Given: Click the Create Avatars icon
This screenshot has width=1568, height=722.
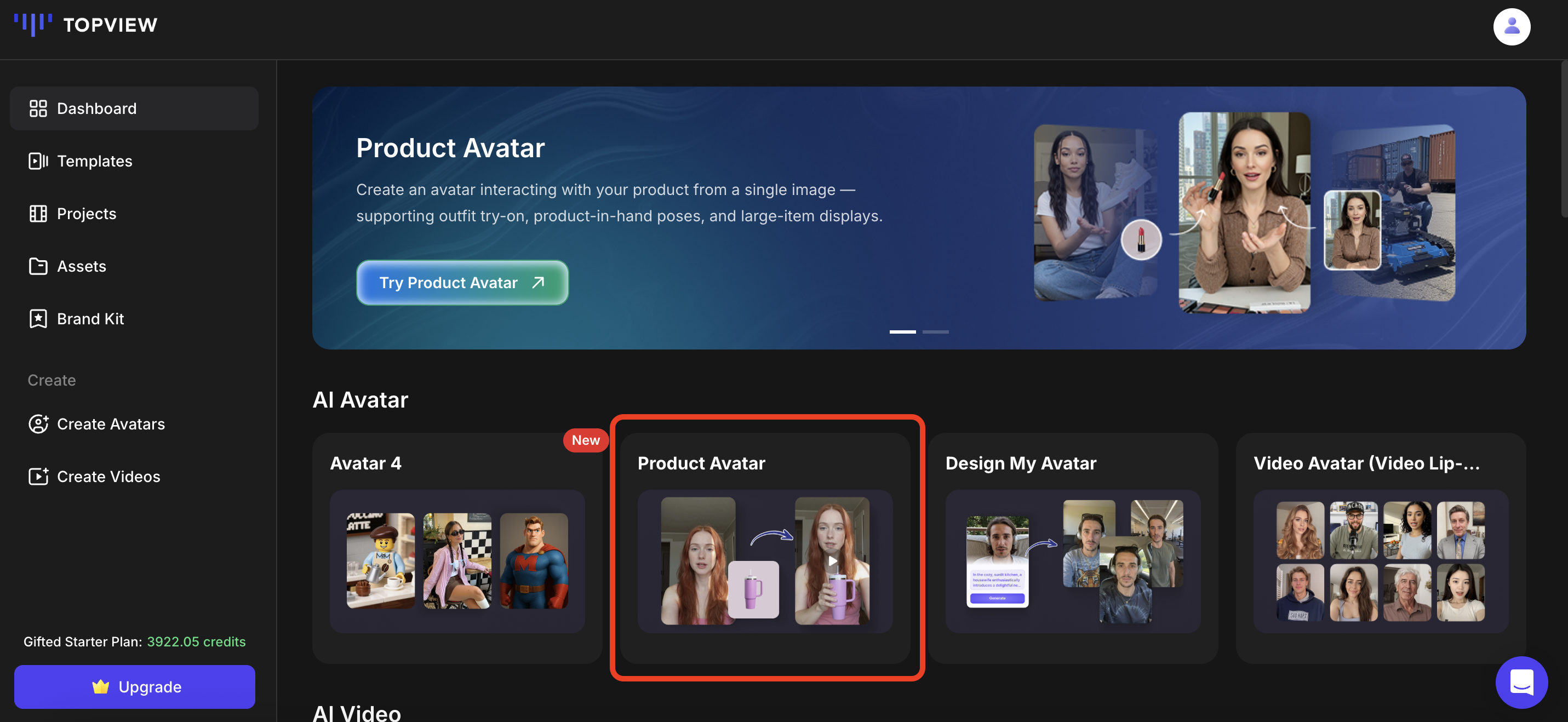Looking at the screenshot, I should tap(38, 423).
